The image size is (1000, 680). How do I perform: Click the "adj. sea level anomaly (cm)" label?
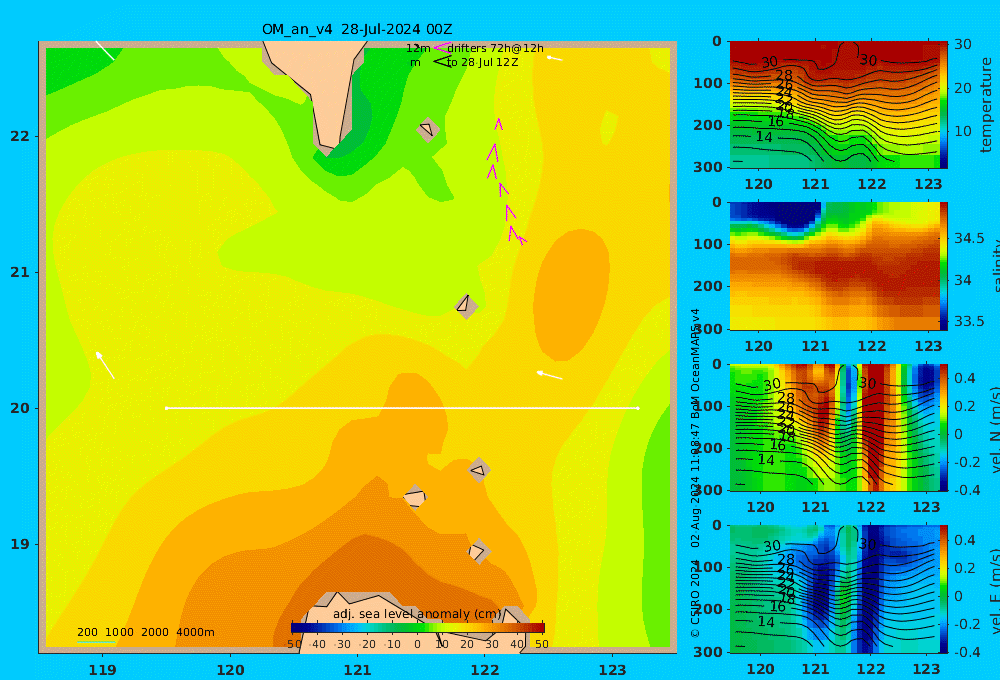pos(418,614)
